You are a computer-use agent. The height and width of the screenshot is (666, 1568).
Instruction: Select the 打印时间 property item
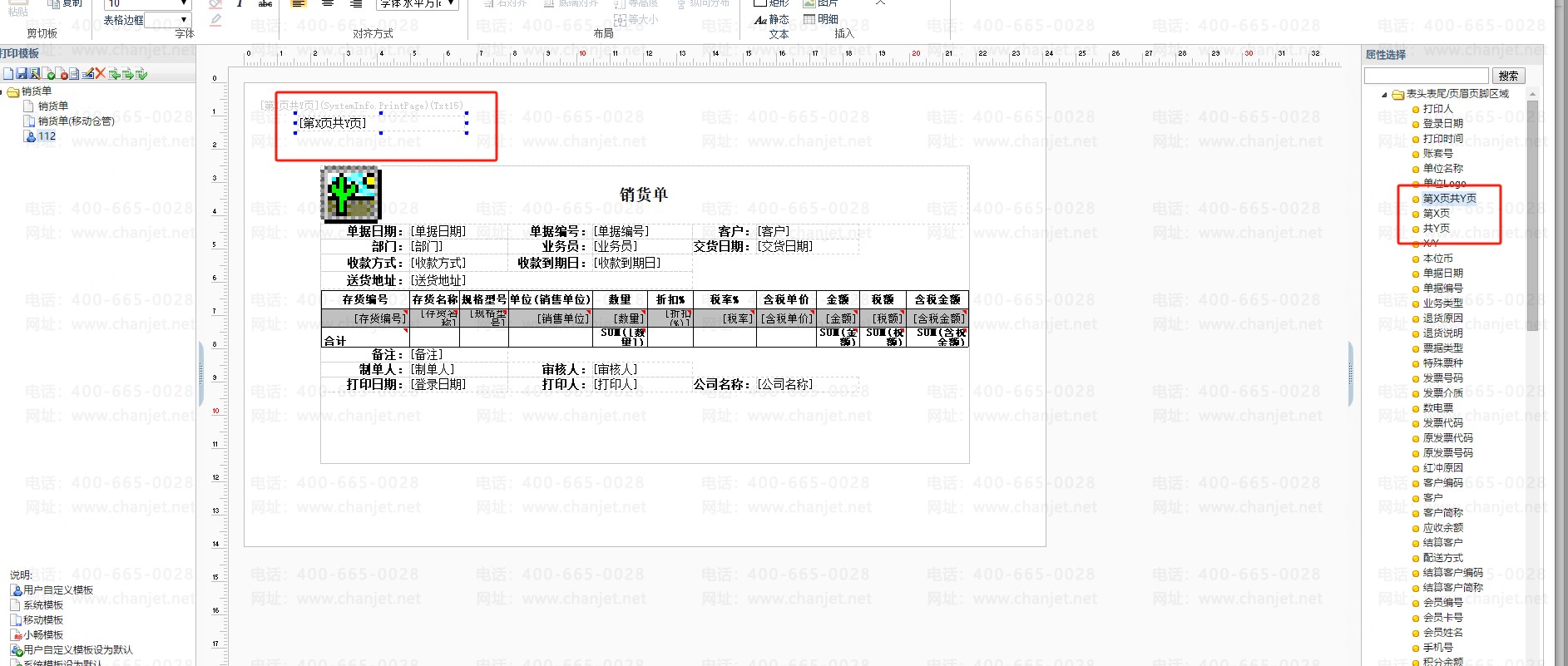(1442, 138)
